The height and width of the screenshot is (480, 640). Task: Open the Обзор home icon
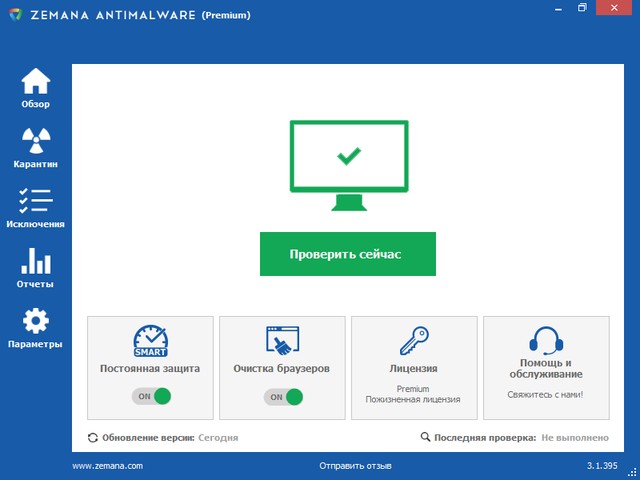coord(35,81)
